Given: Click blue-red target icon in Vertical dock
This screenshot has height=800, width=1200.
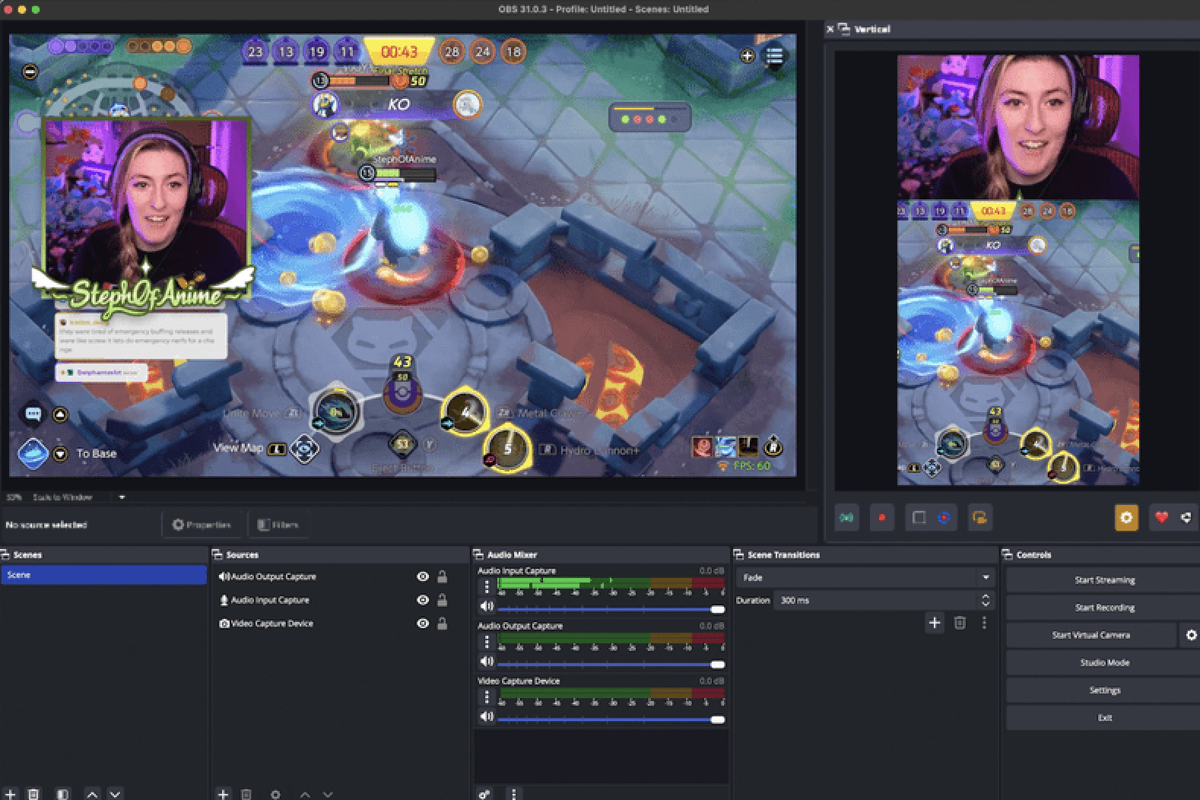Looking at the screenshot, I should 944,518.
